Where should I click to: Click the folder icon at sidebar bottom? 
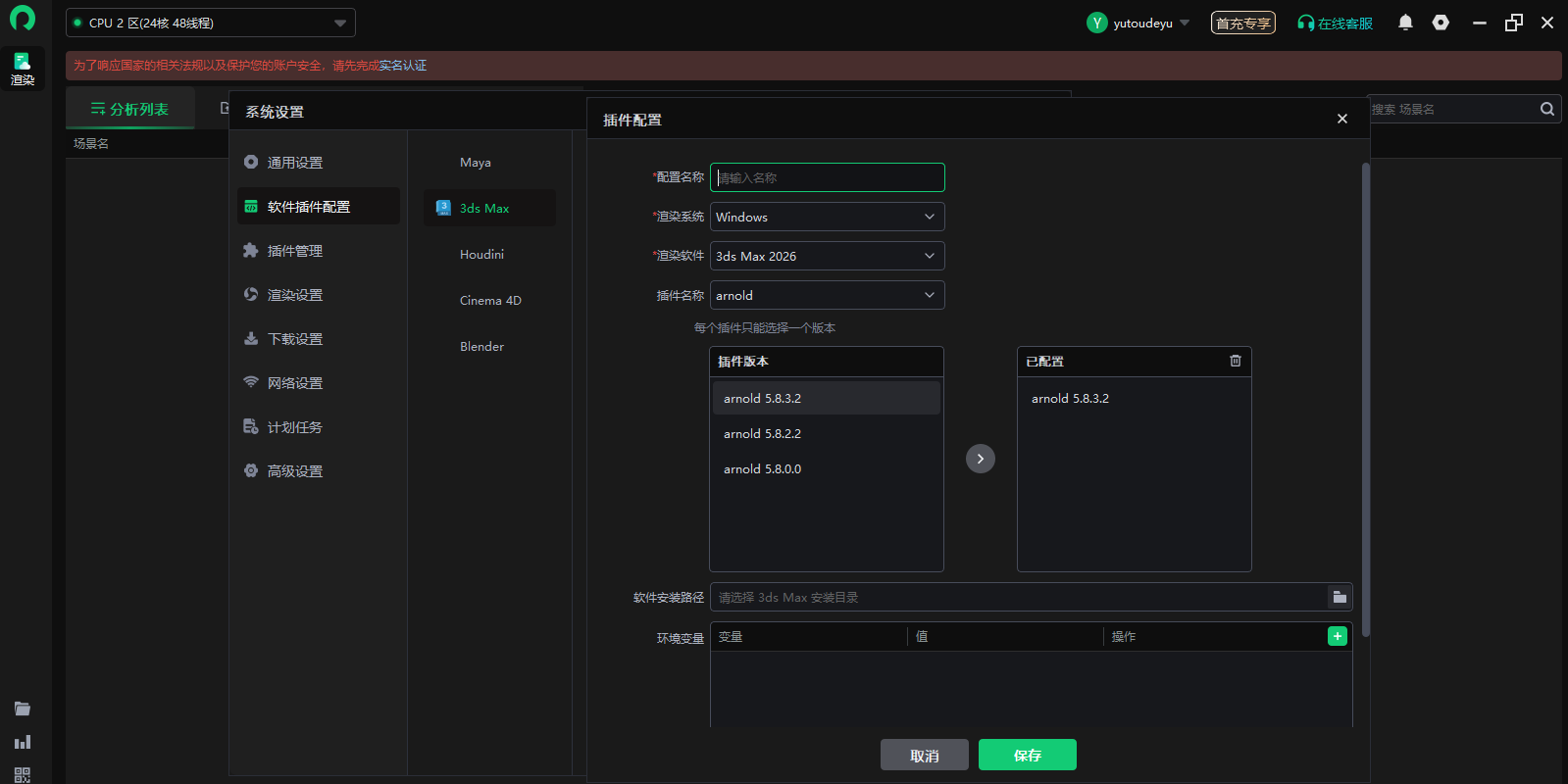click(x=23, y=709)
